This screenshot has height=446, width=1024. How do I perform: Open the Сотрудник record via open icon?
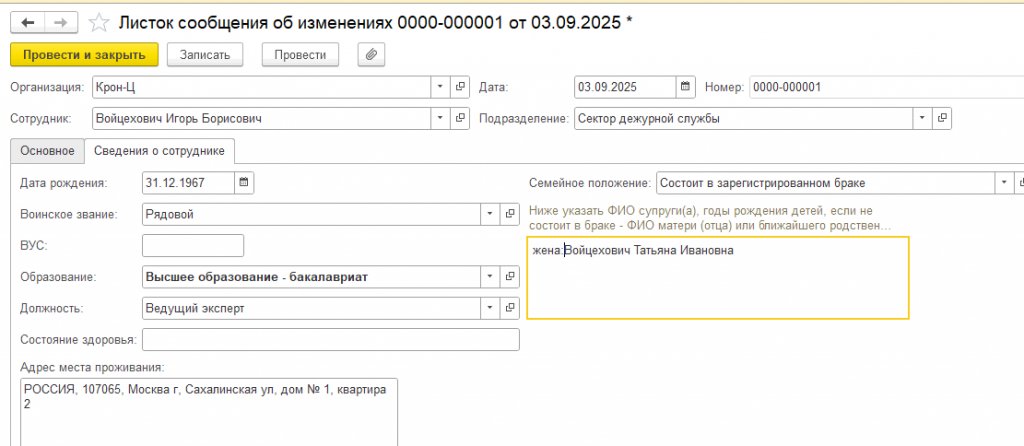pos(460,118)
